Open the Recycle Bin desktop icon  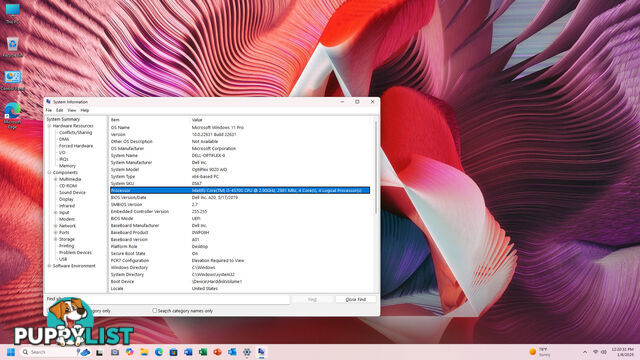click(13, 46)
